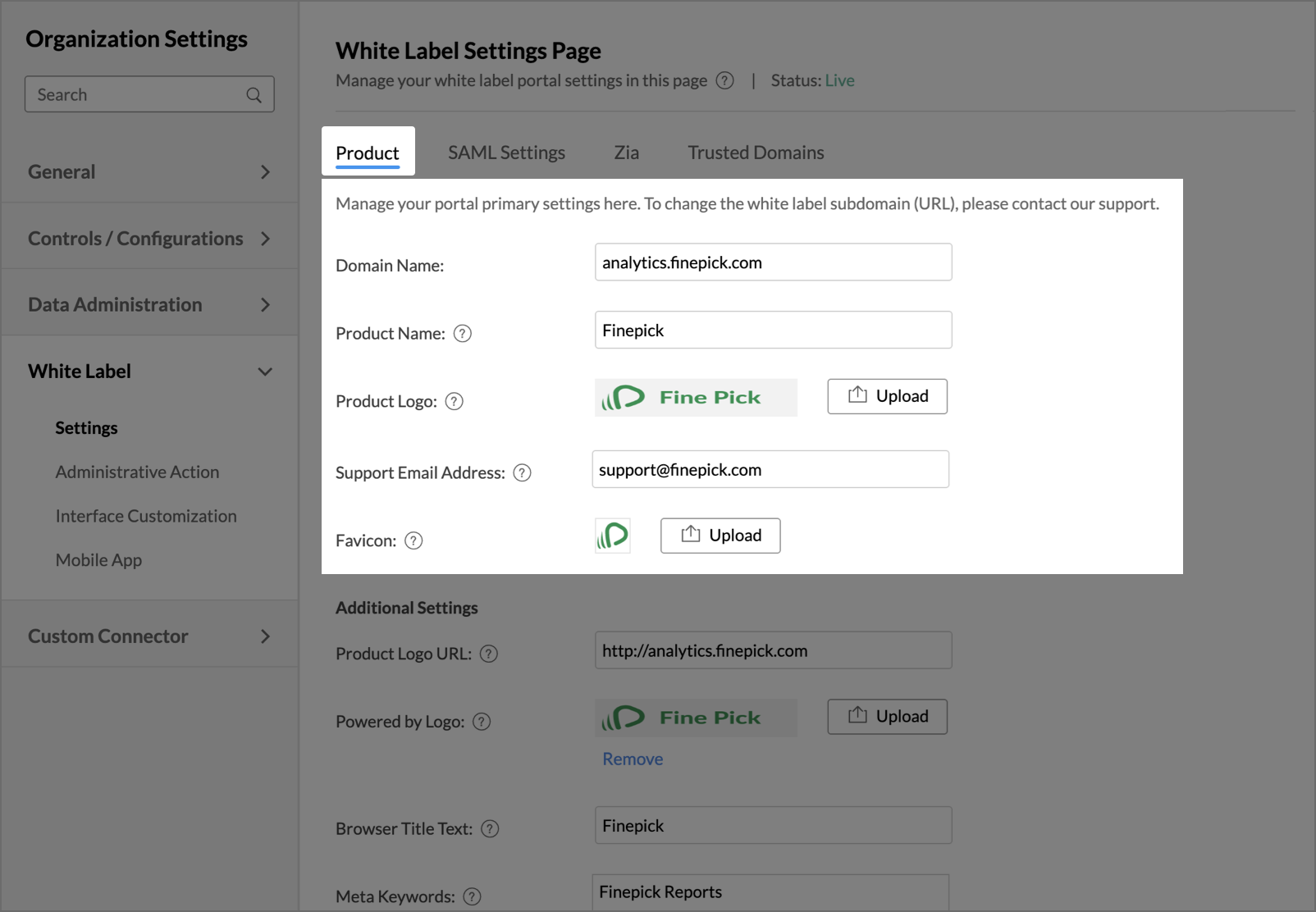The image size is (1316, 912).
Task: Click help icon beside Product Logo label
Action: (455, 402)
